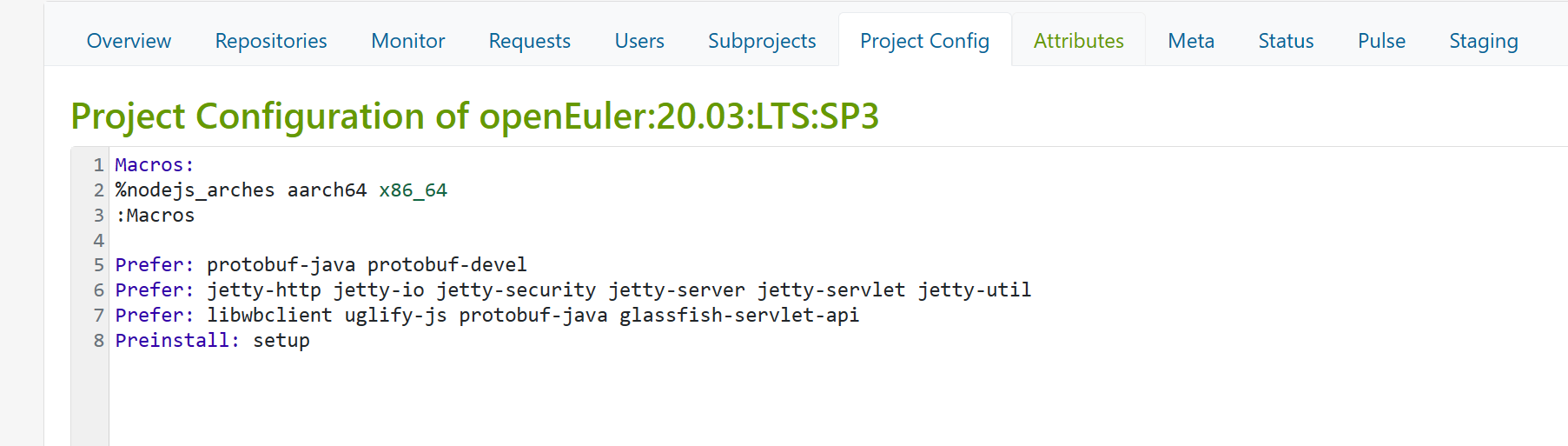Screen dimensions: 1568x446
Task: Open the Requests tab
Action: coord(529,41)
